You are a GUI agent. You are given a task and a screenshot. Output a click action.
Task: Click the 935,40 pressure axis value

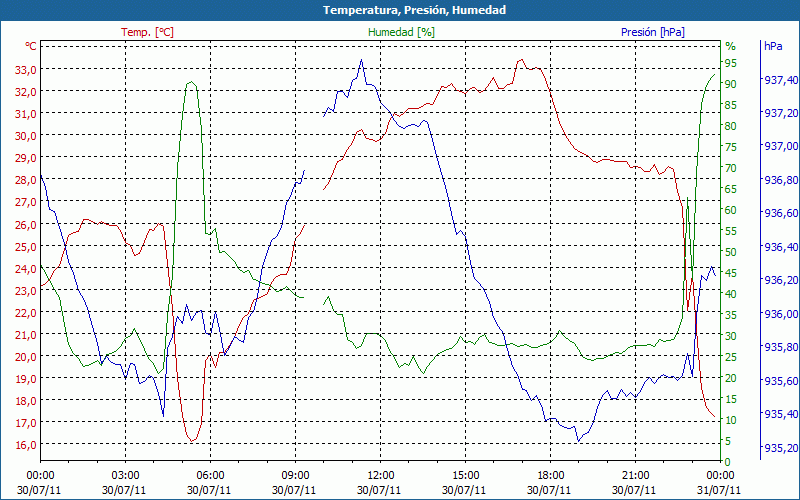781,414
